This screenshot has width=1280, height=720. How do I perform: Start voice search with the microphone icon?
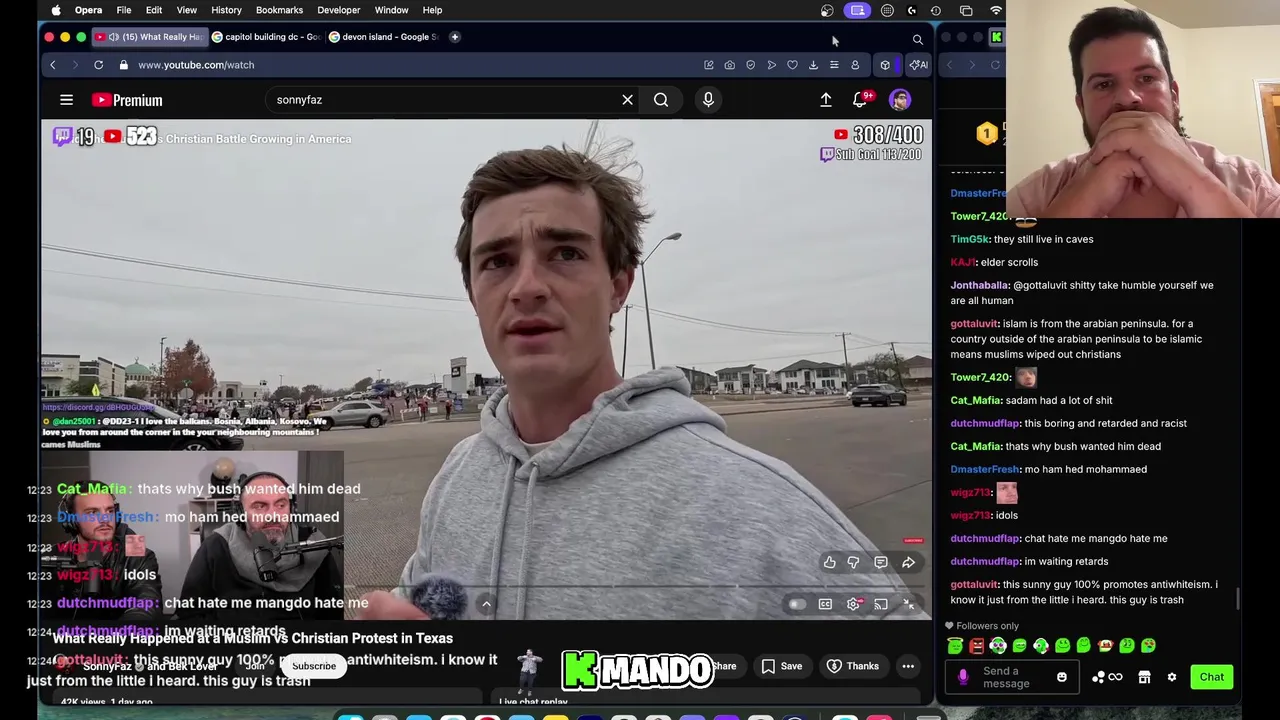point(708,100)
